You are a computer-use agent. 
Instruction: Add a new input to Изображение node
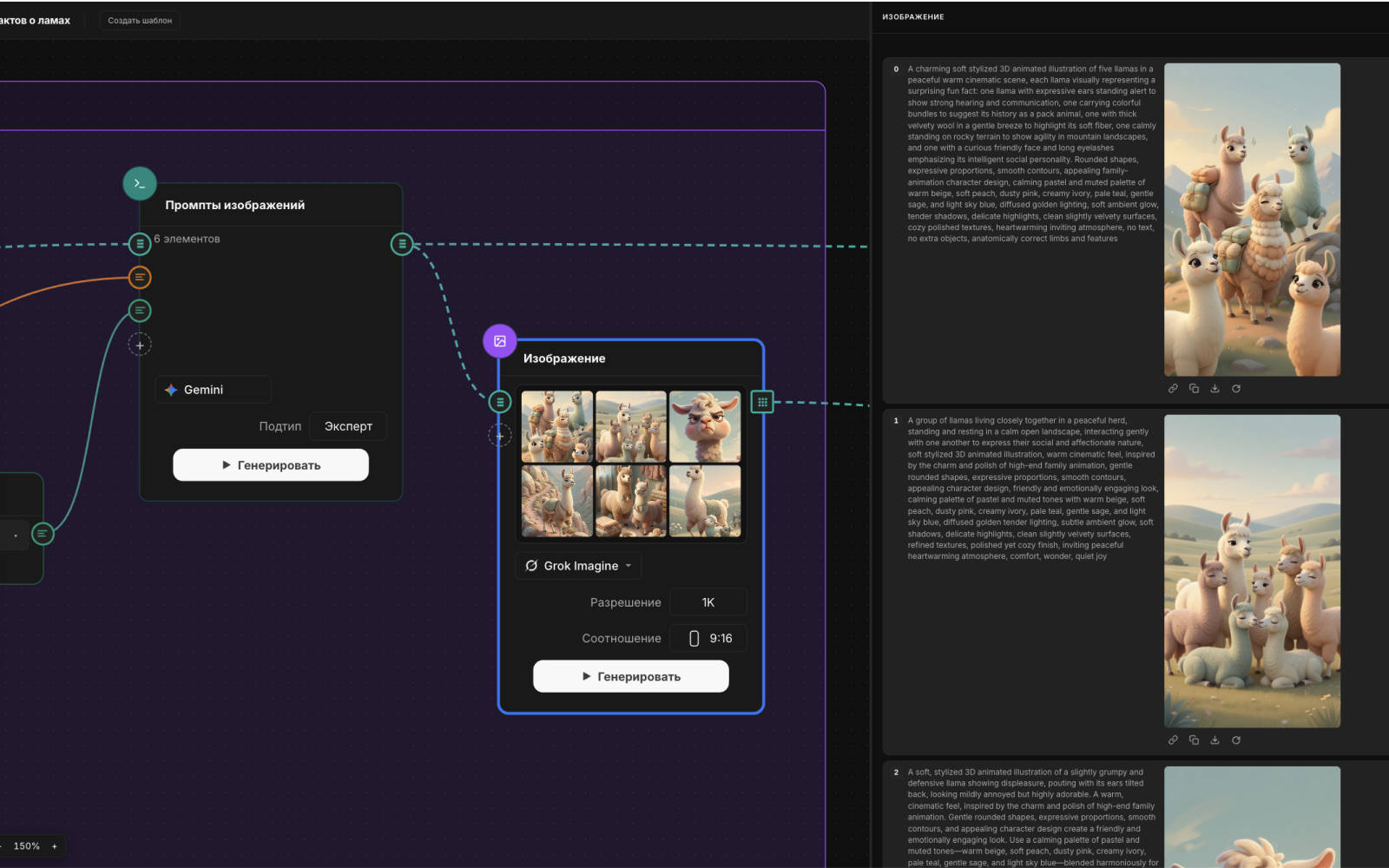coord(500,435)
